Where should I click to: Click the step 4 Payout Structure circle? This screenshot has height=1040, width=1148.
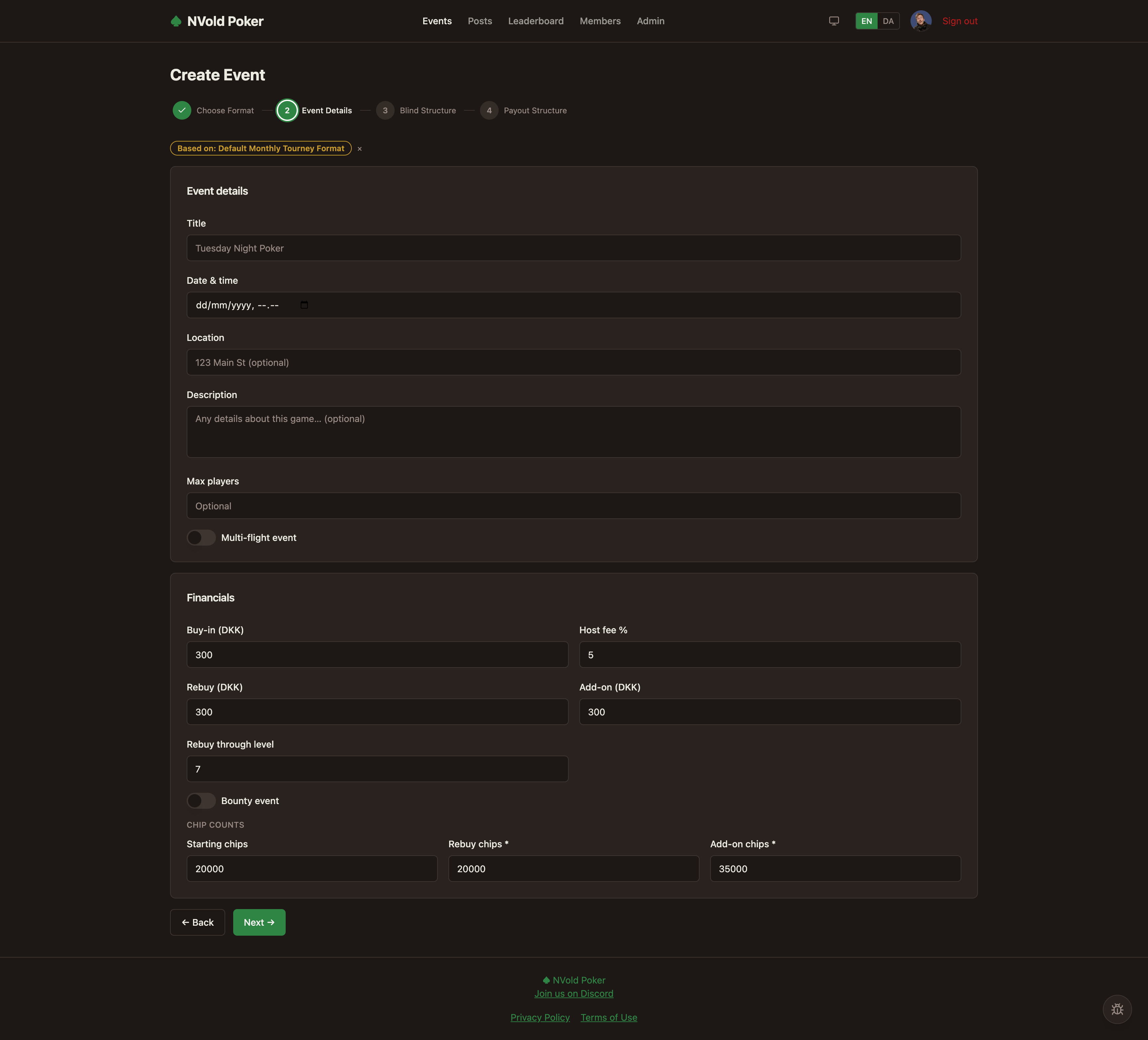point(489,111)
